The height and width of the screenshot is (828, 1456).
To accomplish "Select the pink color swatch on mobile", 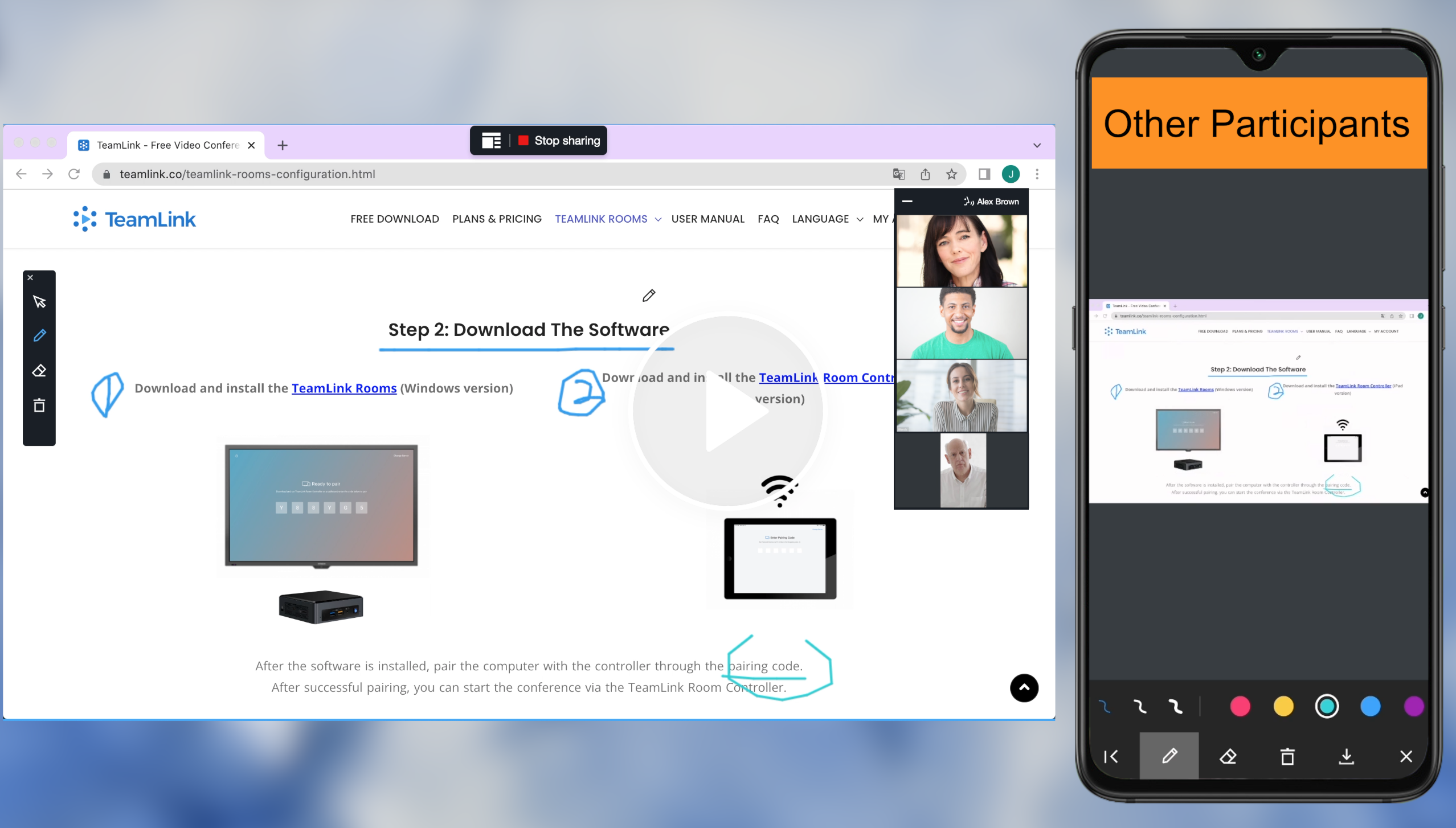I will 1239,707.
